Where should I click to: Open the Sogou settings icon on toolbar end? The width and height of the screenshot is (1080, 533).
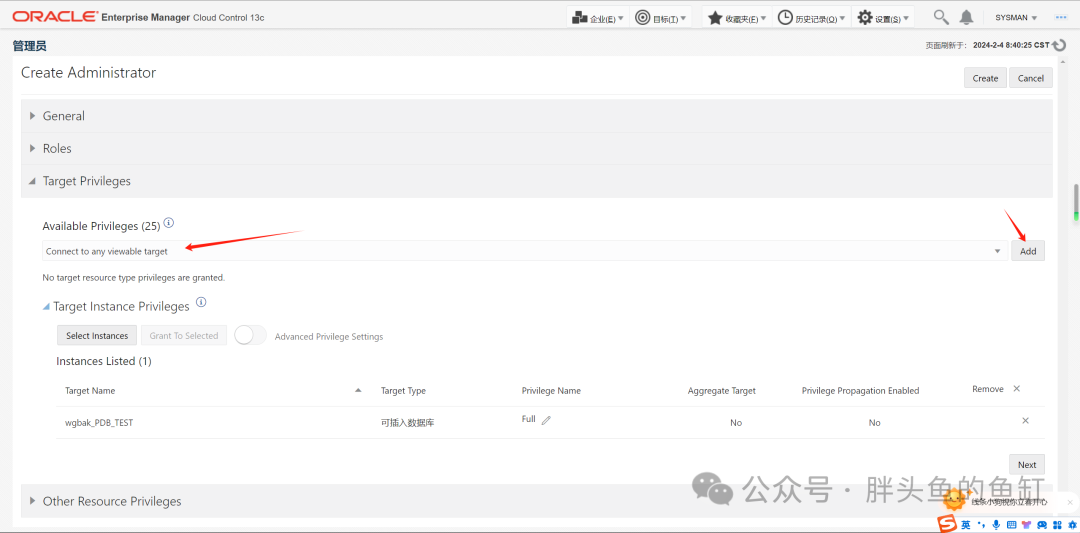[1071, 525]
